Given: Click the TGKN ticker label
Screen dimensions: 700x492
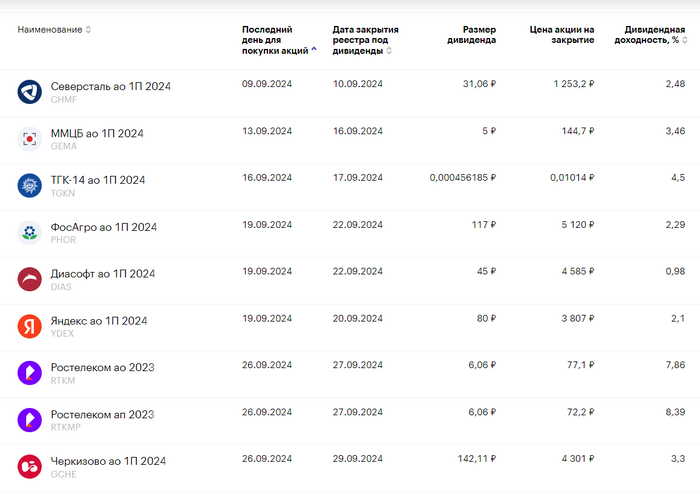Looking at the screenshot, I should click(62, 193).
